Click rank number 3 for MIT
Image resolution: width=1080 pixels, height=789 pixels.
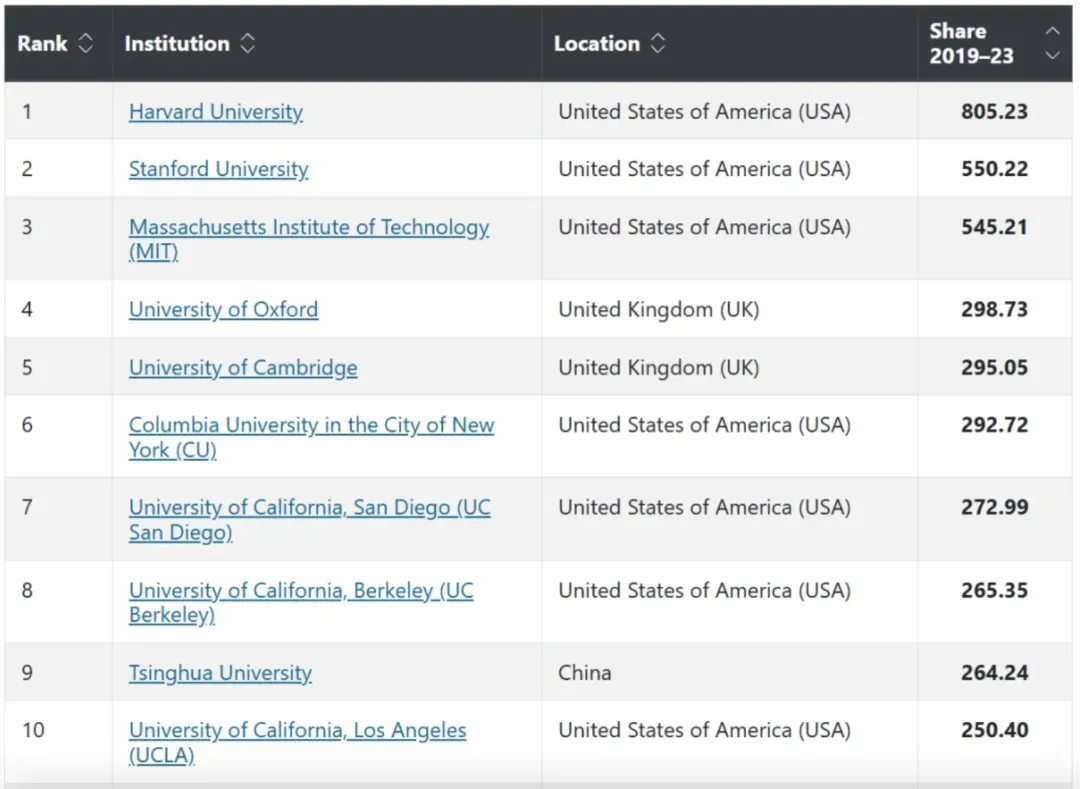pos(27,227)
